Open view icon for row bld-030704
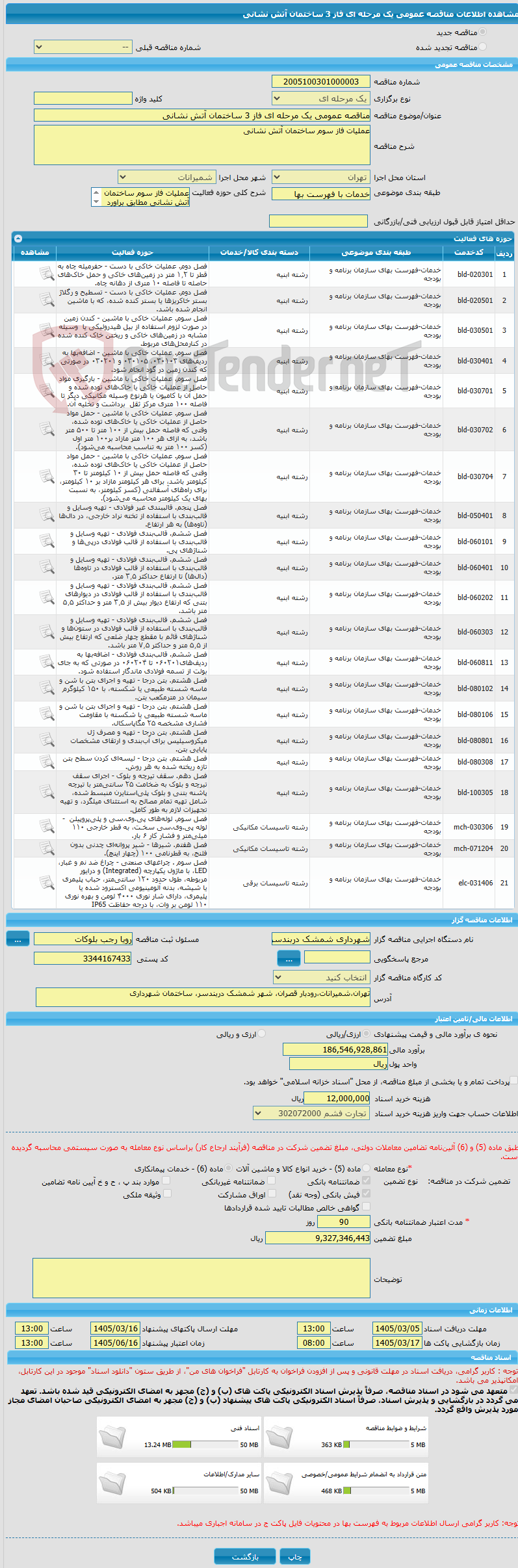The width and height of the screenshot is (518, 1568). tap(47, 477)
